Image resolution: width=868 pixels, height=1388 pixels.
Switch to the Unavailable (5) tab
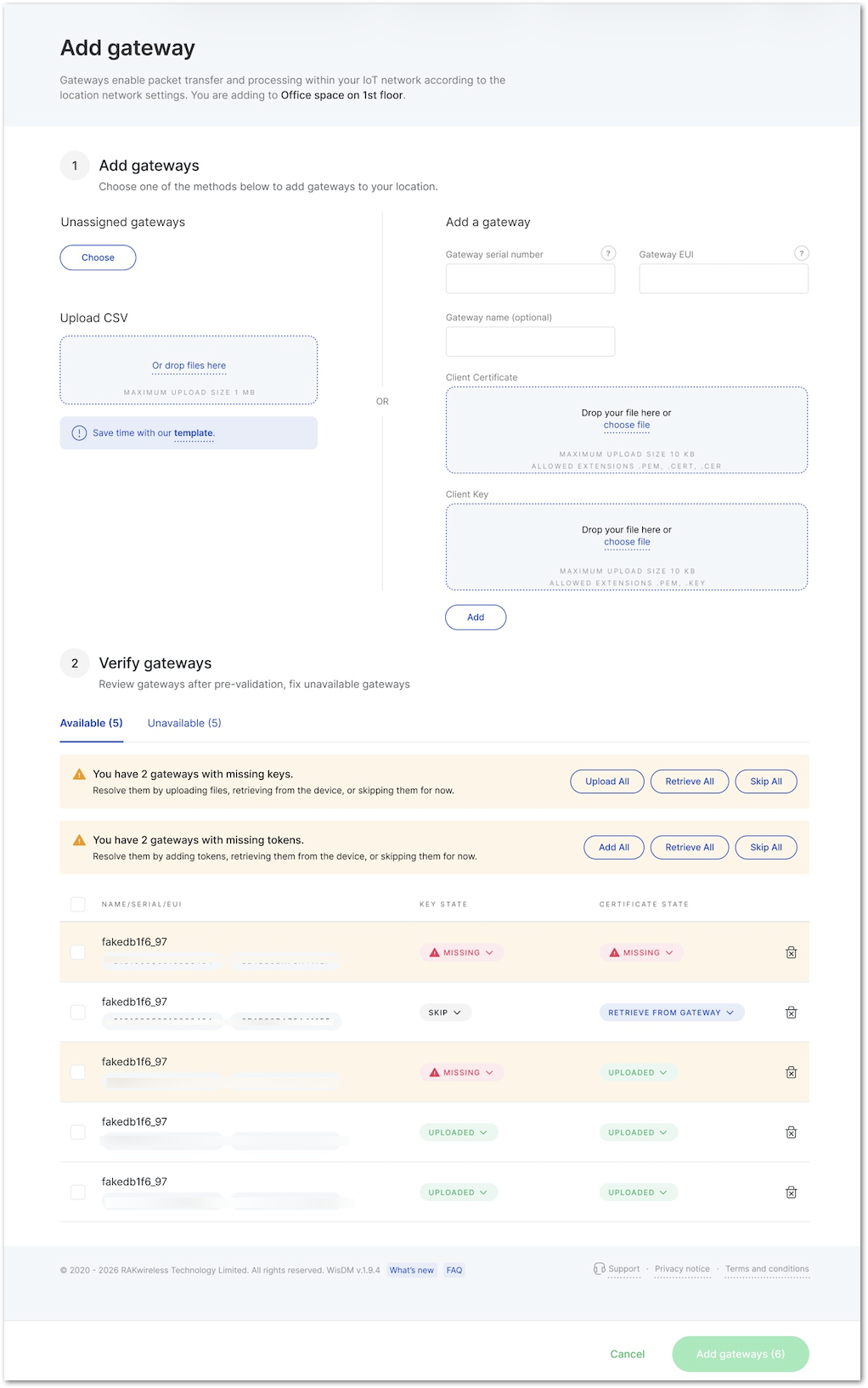click(184, 723)
